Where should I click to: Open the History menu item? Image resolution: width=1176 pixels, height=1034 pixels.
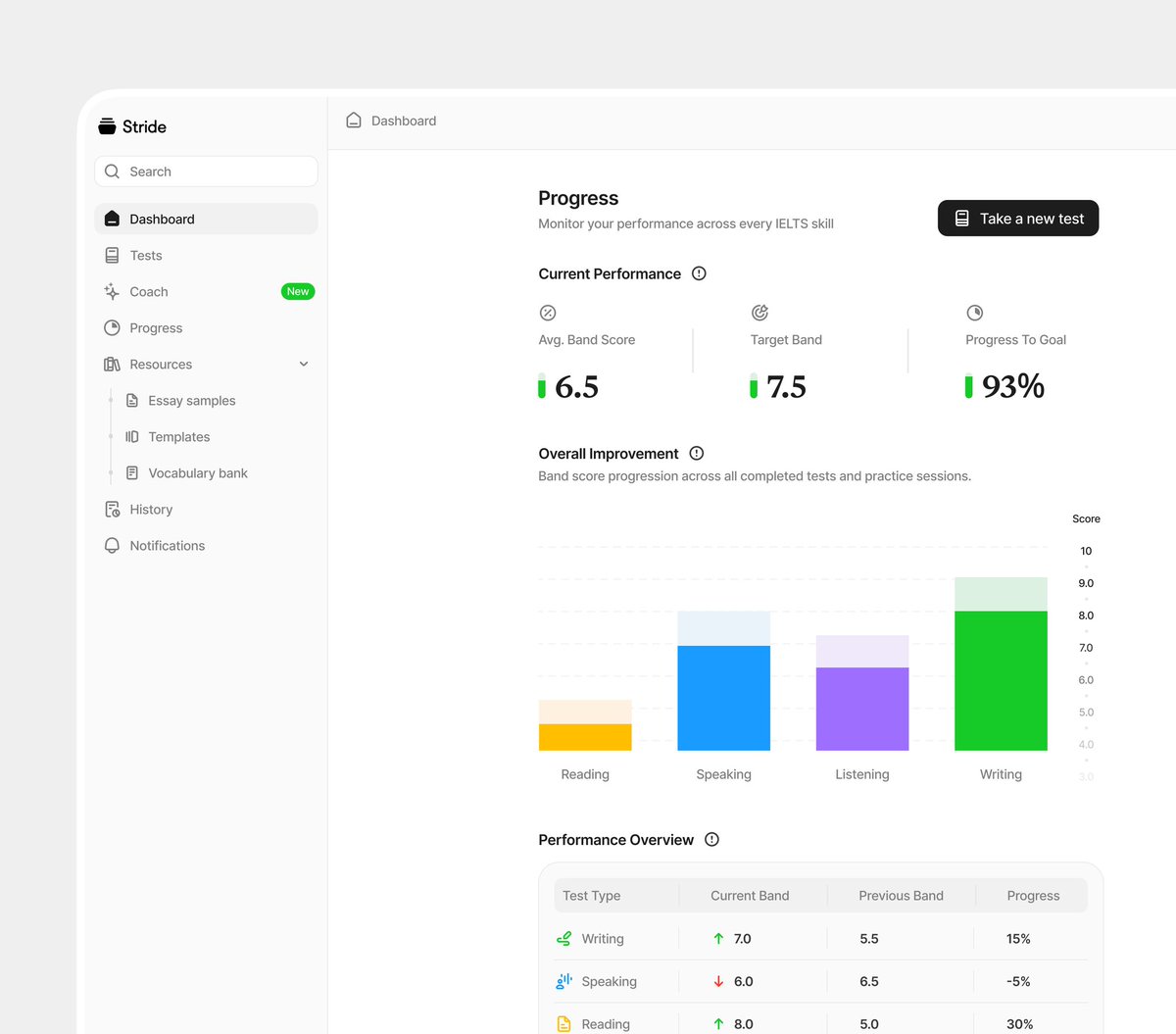point(206,510)
